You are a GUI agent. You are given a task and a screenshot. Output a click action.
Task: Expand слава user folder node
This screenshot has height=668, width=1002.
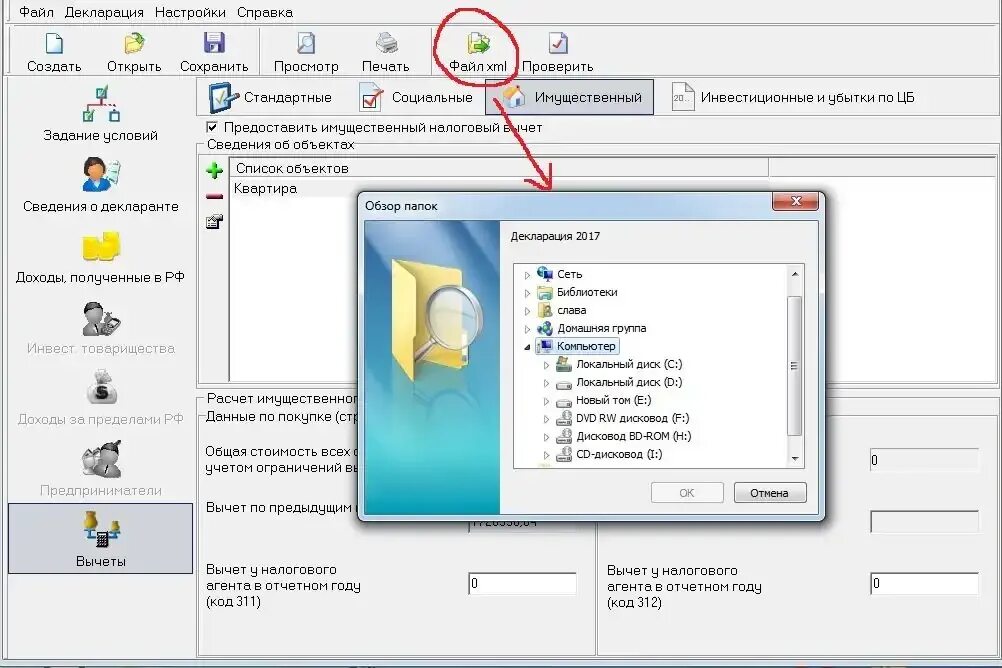527,311
